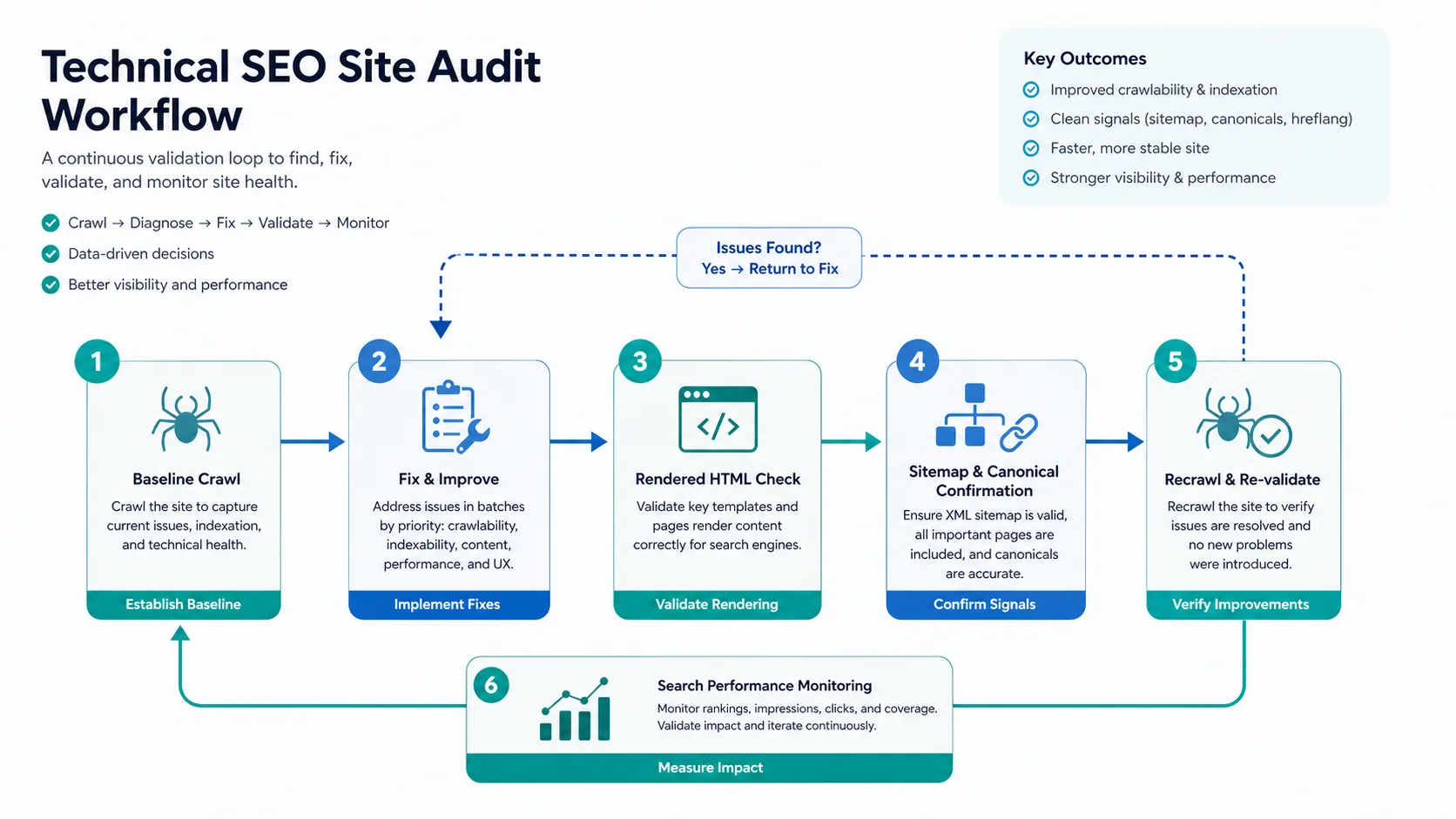Select the Recrawl & Re-validate heading
This screenshot has width=1456, height=819.
(1243, 480)
